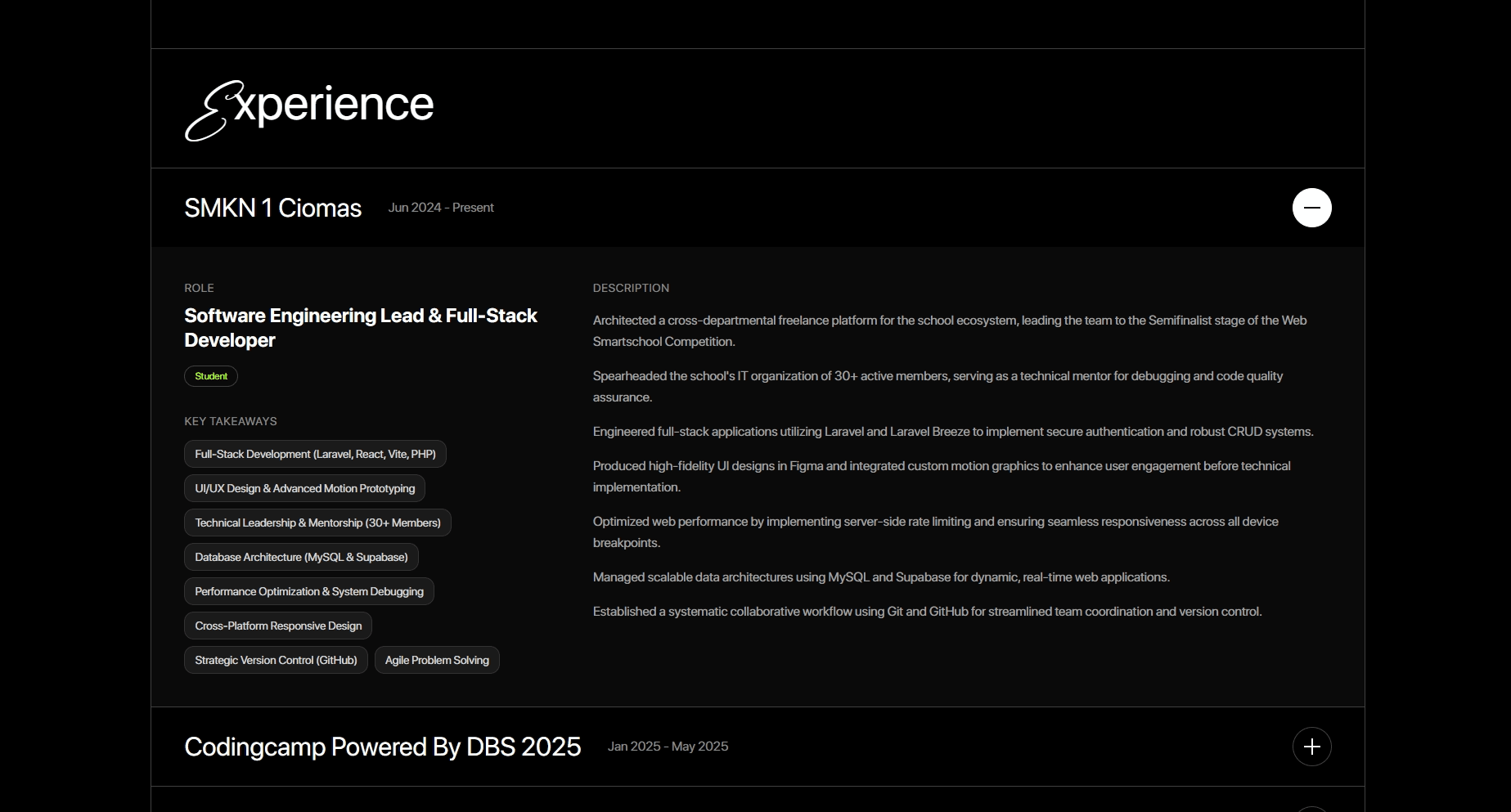Click the Cross-Platform Responsive Design tag
Viewport: 1511px width, 812px height.
(278, 626)
